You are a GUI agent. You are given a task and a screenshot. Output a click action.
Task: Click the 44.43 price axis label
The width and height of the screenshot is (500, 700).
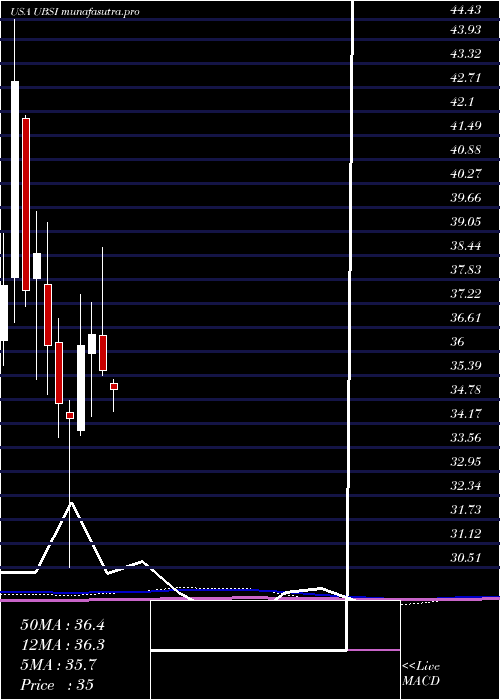[465, 11]
